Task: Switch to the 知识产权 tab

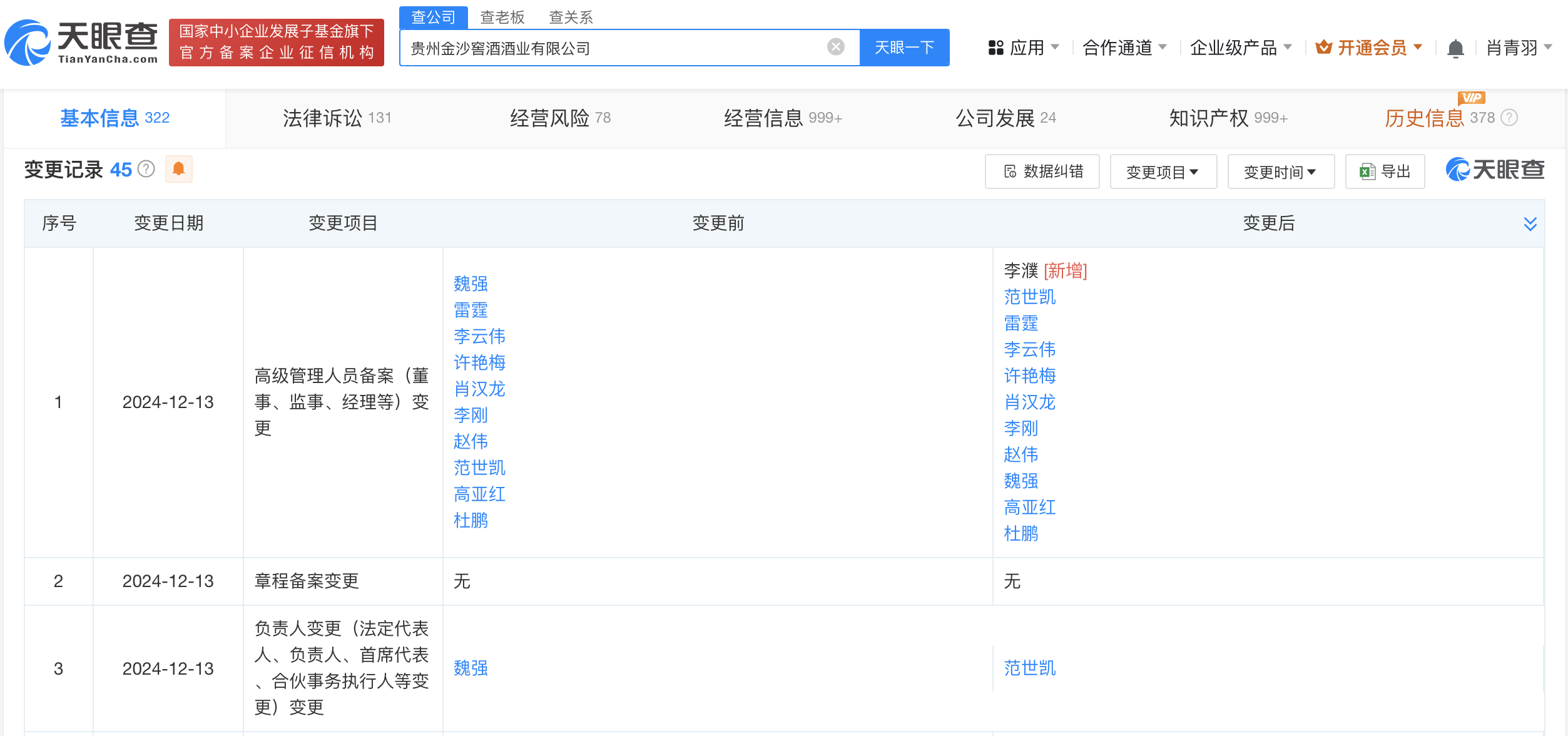Action: (x=1228, y=118)
